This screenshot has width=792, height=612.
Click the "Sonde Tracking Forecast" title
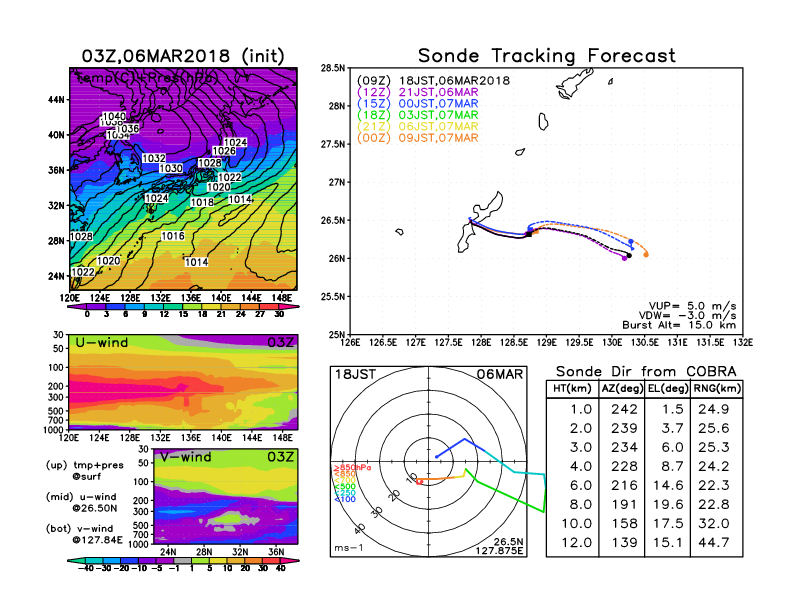547,56
